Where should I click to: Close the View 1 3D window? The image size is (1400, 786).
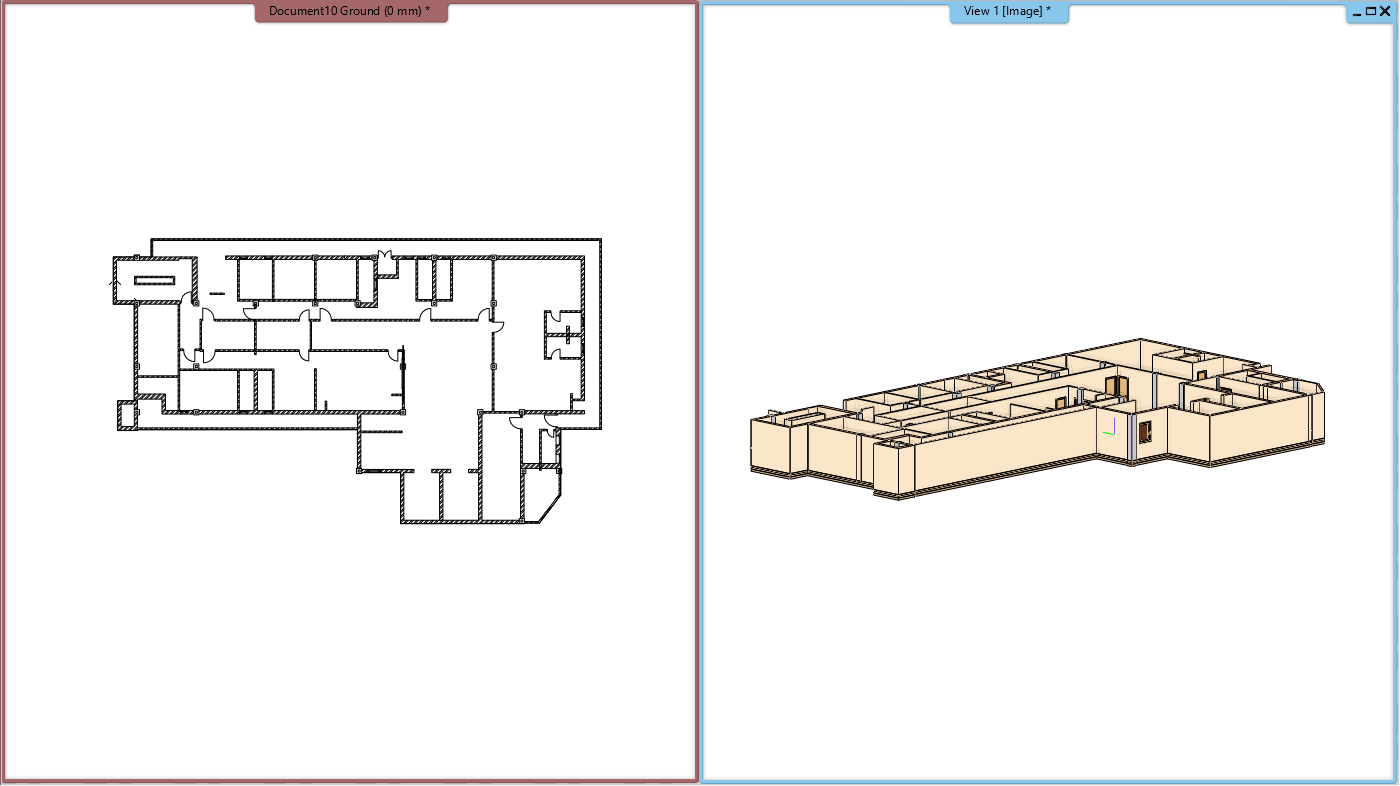pyautogui.click(x=1385, y=12)
